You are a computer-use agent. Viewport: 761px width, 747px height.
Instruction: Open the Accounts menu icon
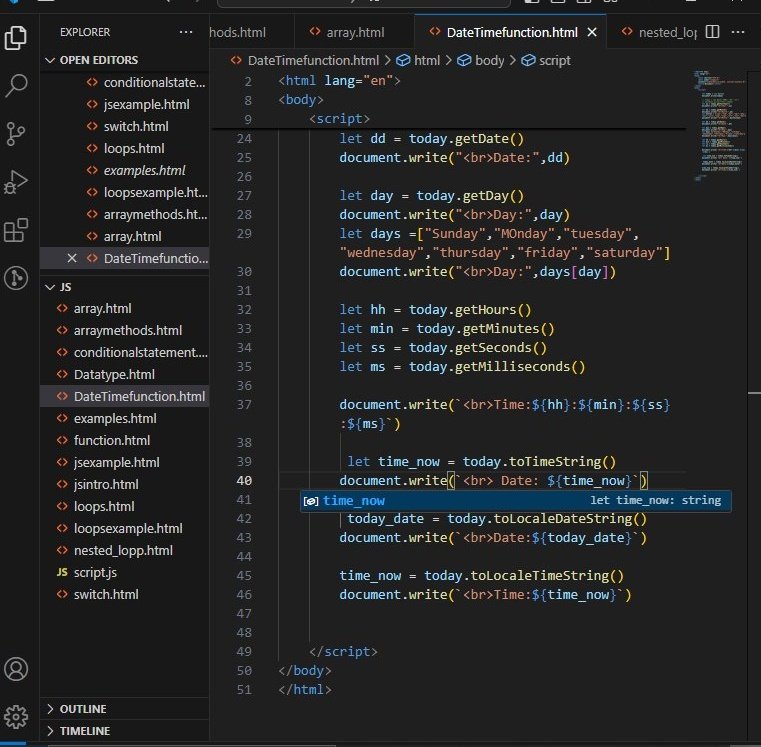point(16,669)
